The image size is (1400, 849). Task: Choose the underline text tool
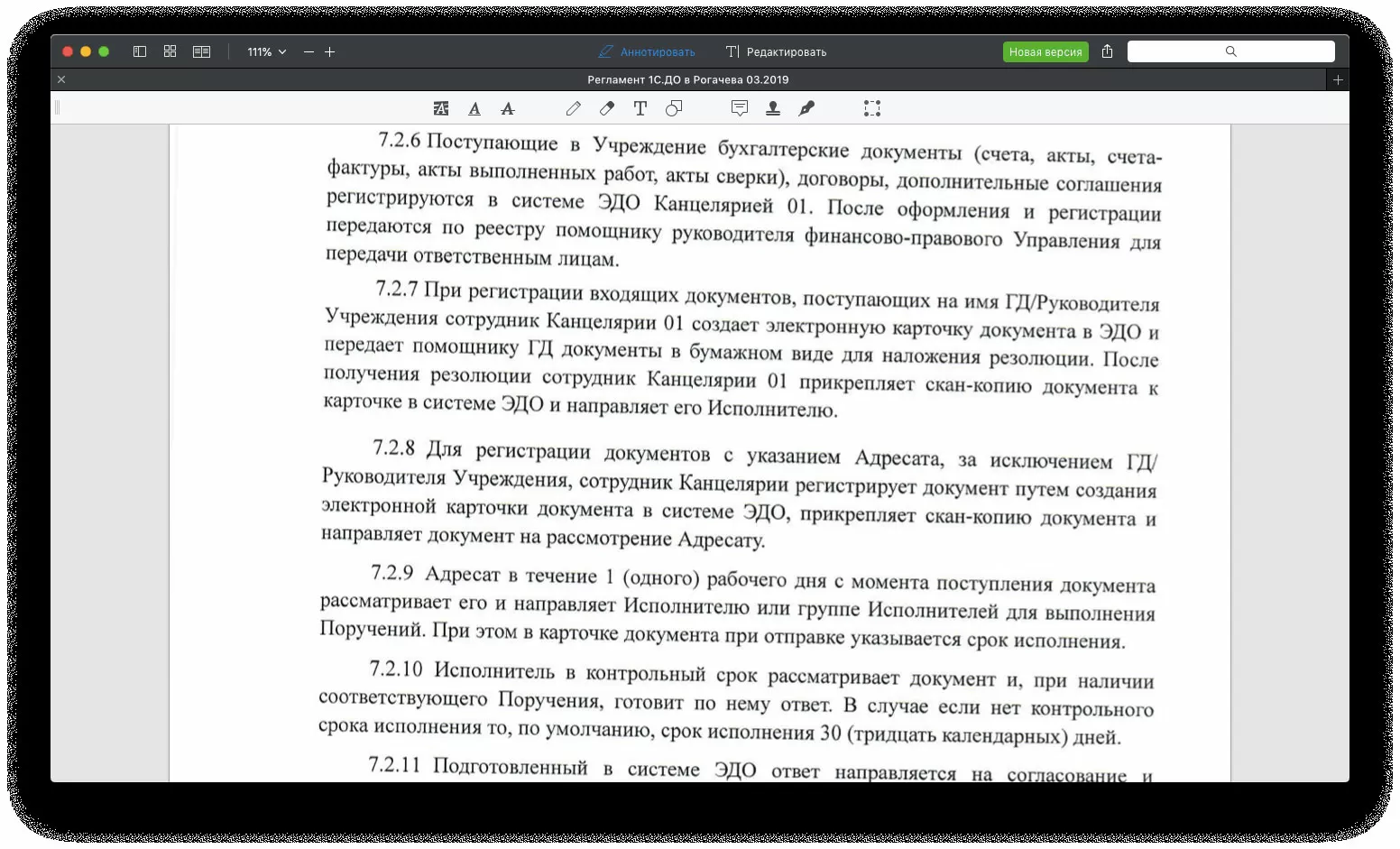tap(474, 108)
